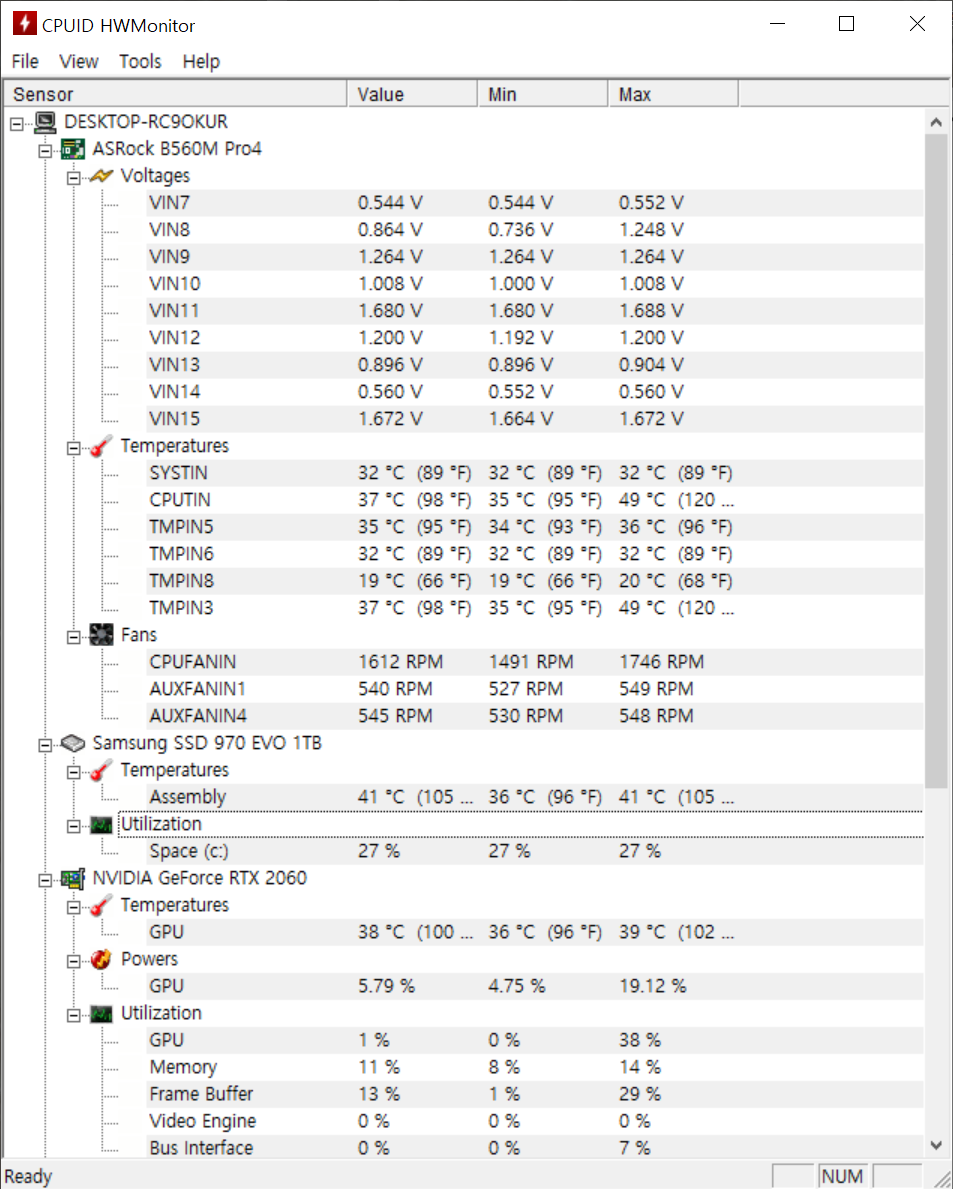Select the Memory utilization row
Viewport: 953px width, 1189px height.
click(534, 1067)
